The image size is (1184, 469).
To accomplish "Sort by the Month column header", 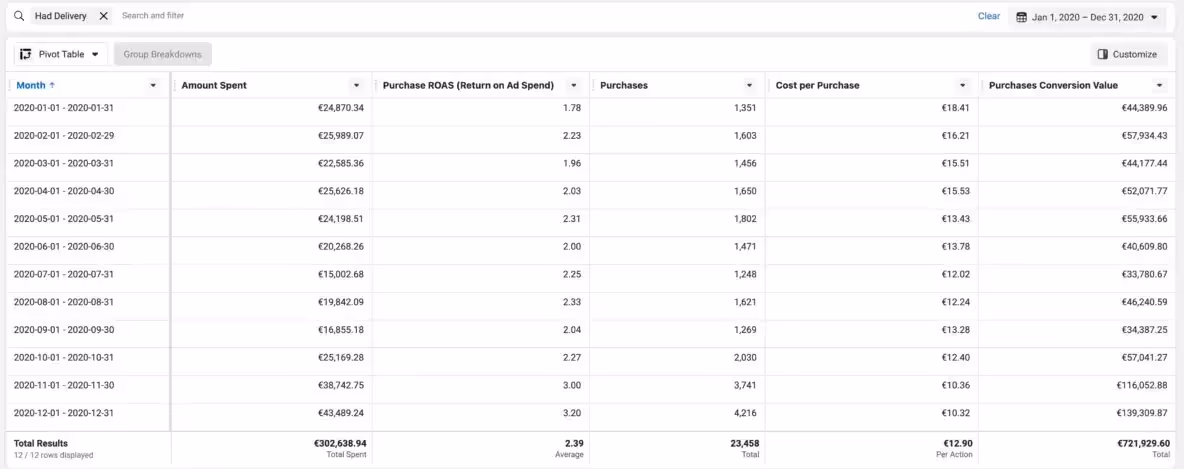I will click(35, 85).
